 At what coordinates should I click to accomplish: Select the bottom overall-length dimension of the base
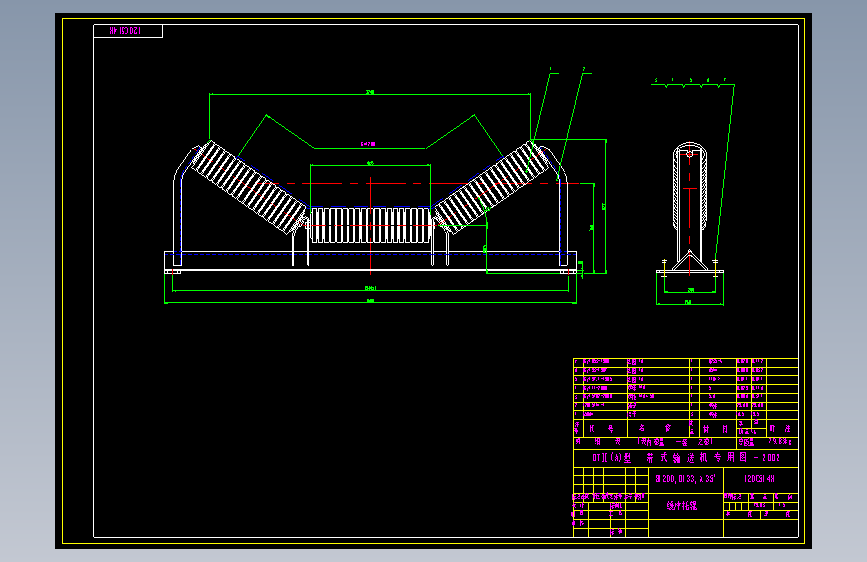(x=370, y=303)
